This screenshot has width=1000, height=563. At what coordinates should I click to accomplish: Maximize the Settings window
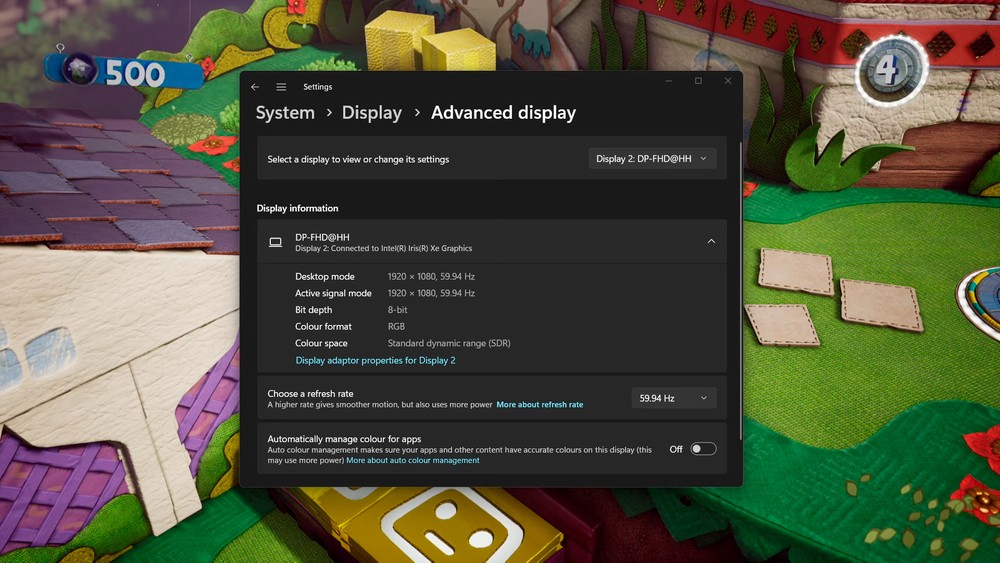(x=698, y=81)
